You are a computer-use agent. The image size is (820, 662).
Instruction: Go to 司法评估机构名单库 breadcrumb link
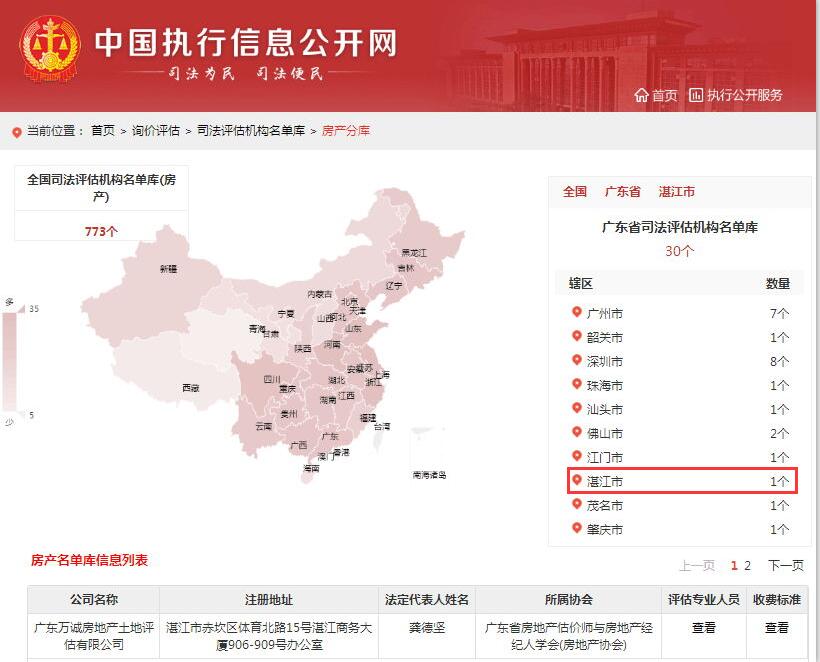[251, 131]
